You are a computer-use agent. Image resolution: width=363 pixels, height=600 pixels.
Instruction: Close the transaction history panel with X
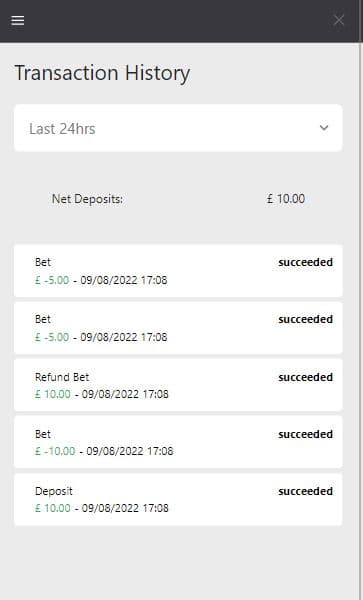(339, 20)
